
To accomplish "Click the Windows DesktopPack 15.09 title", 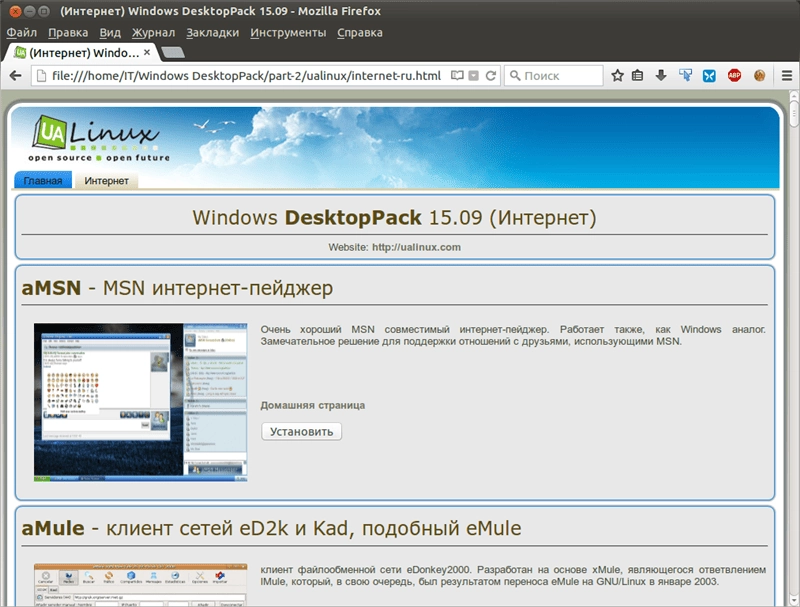I will click(x=394, y=218).
